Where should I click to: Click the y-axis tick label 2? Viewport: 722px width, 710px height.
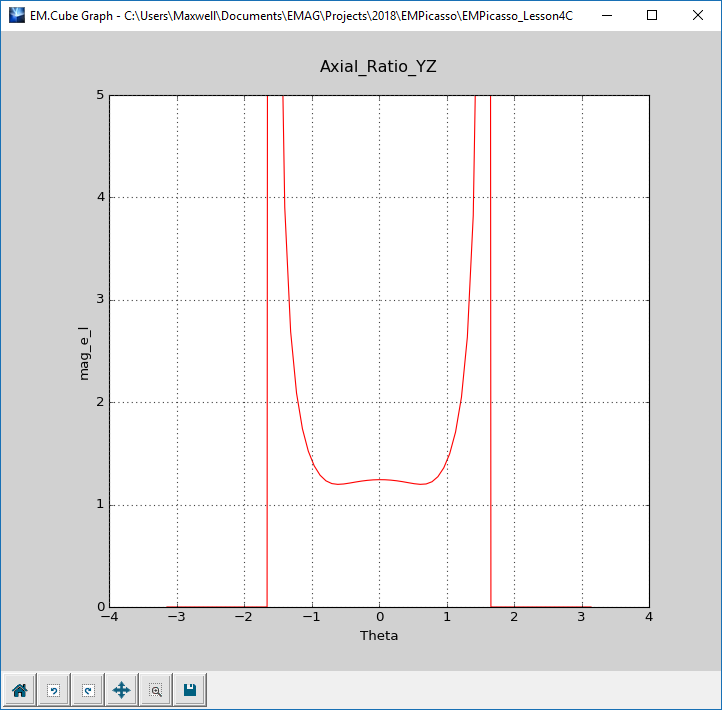click(100, 402)
